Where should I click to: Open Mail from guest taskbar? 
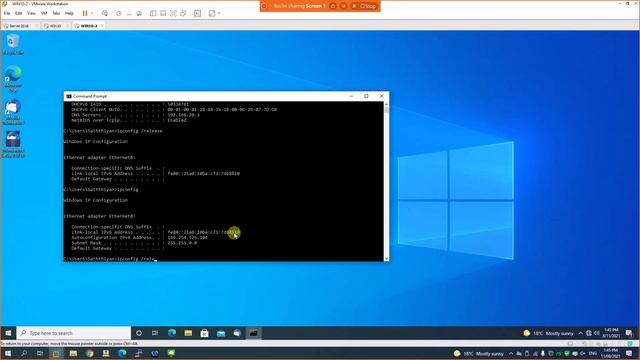[221, 333]
